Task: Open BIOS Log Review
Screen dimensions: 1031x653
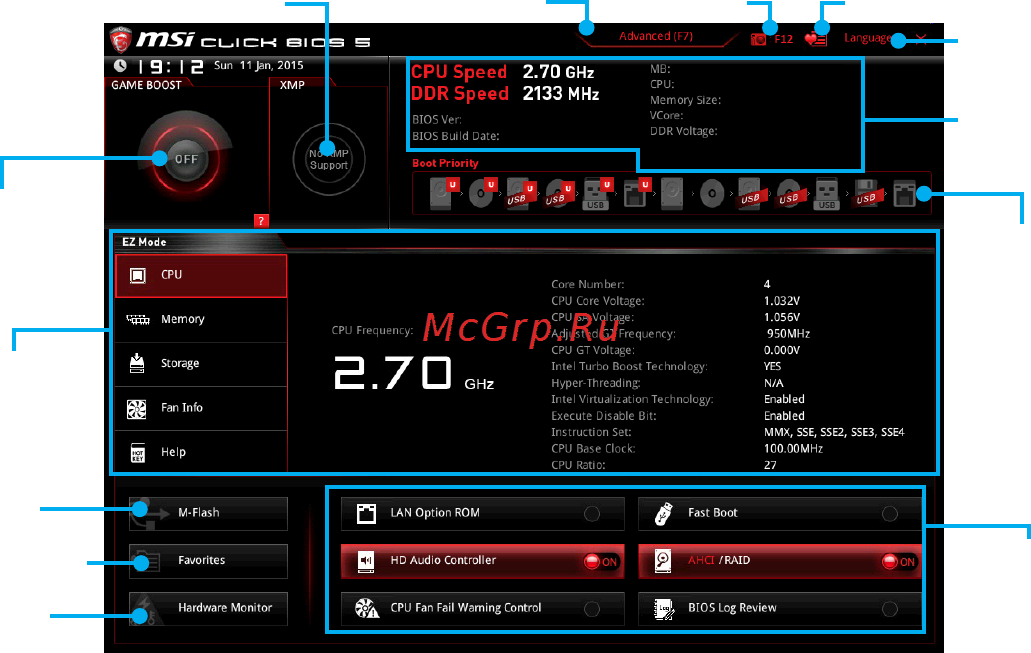Action: pos(780,609)
